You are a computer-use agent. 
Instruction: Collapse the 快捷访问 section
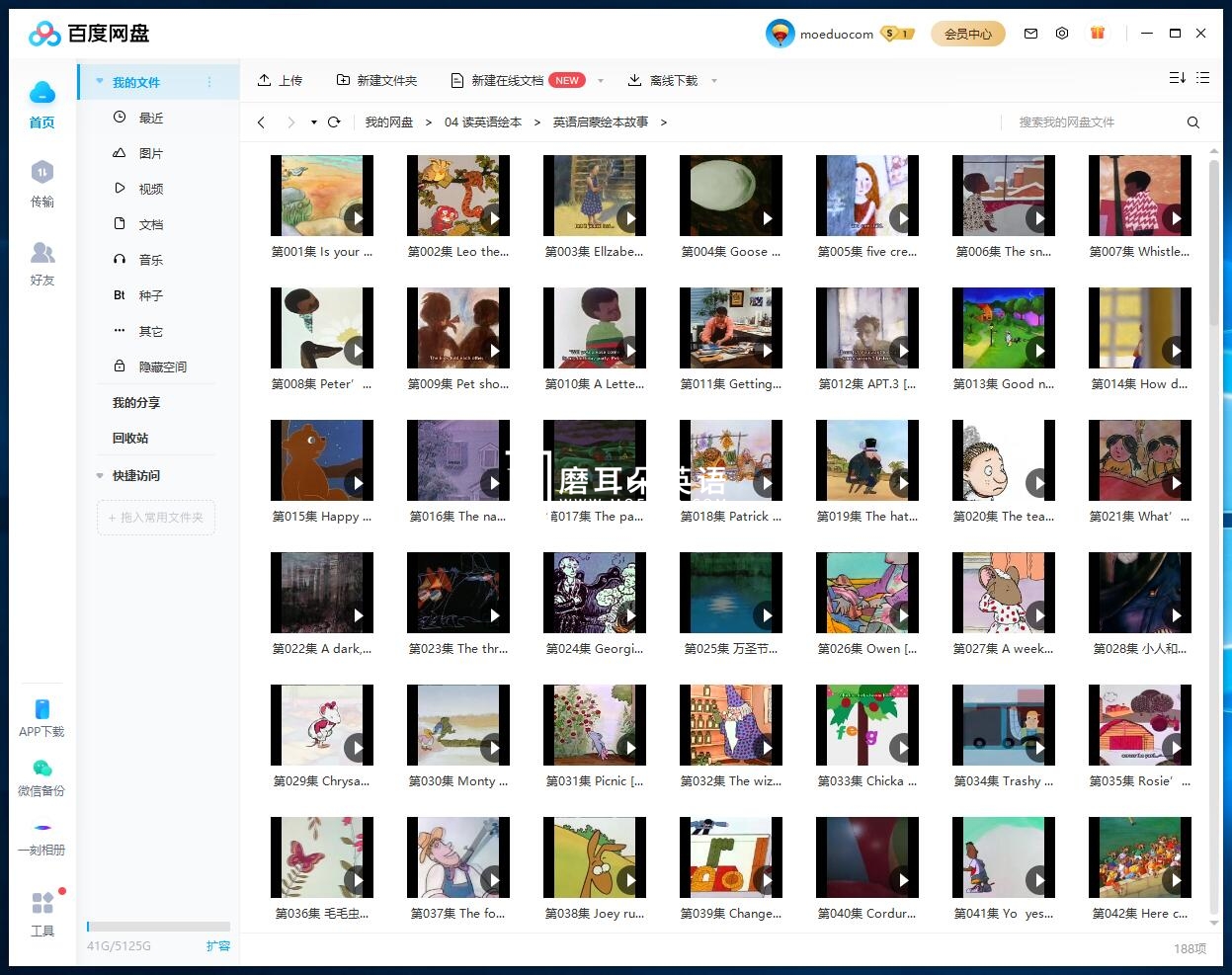click(100, 476)
